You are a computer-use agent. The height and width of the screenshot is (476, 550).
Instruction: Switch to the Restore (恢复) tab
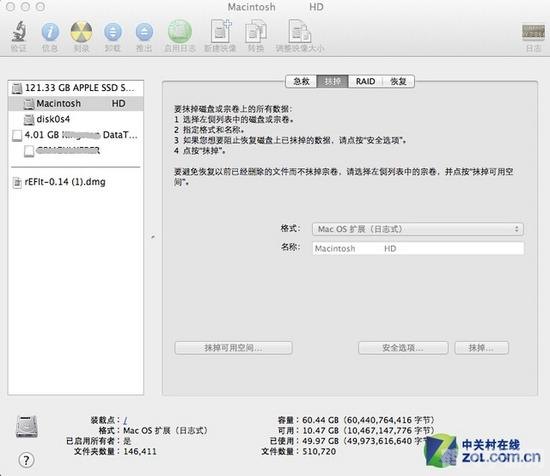click(x=398, y=81)
